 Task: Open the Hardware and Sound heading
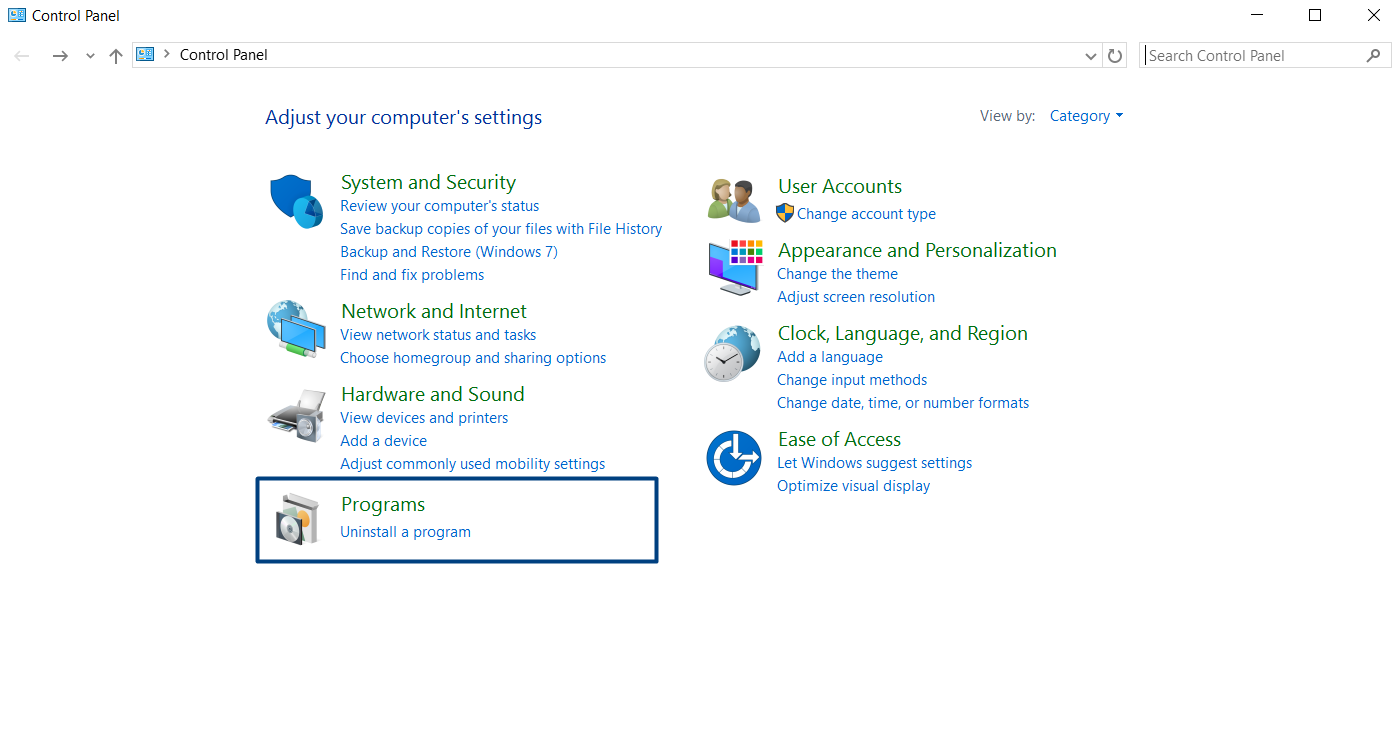[432, 394]
